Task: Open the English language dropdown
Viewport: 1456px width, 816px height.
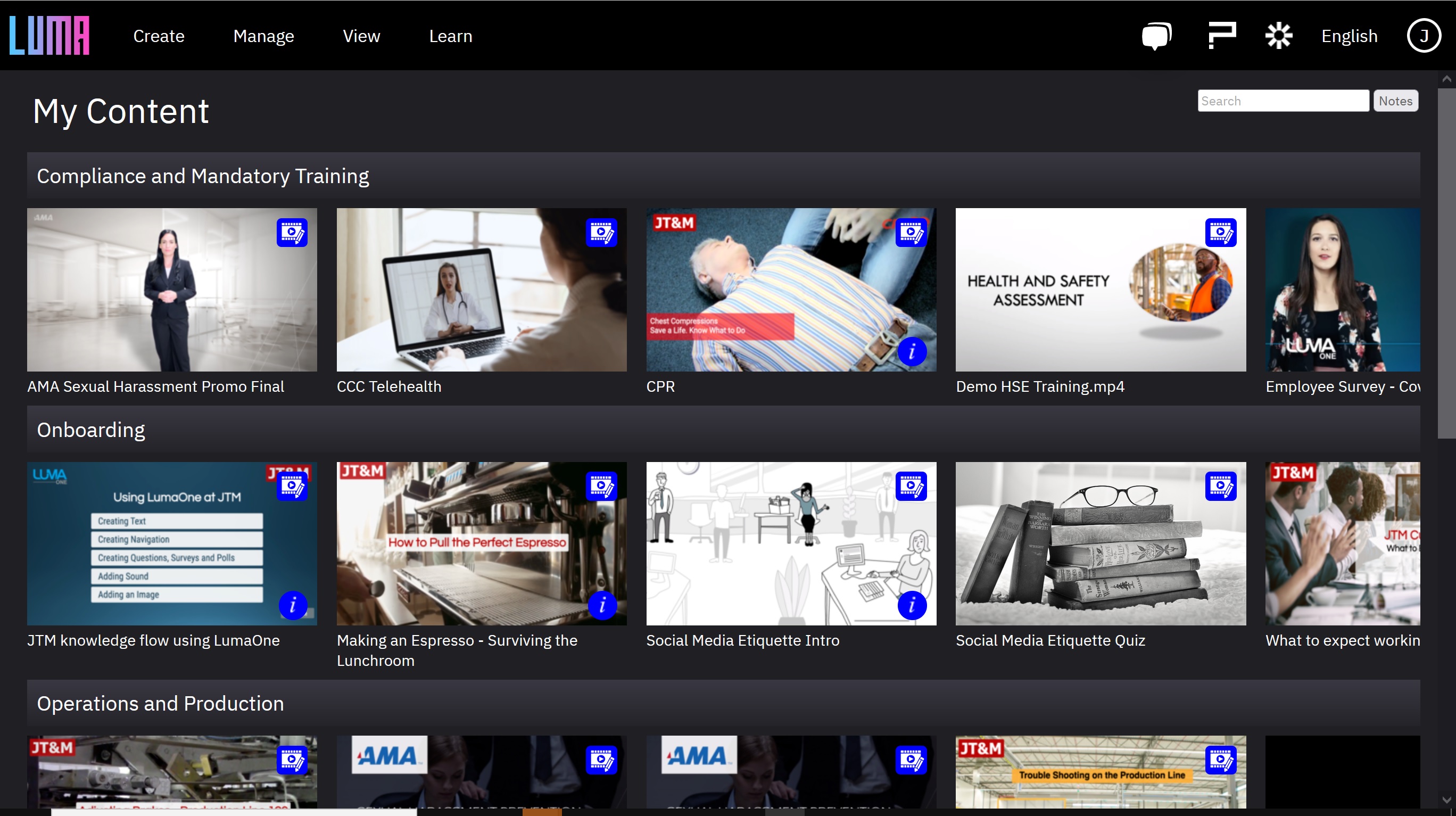Action: (x=1349, y=36)
